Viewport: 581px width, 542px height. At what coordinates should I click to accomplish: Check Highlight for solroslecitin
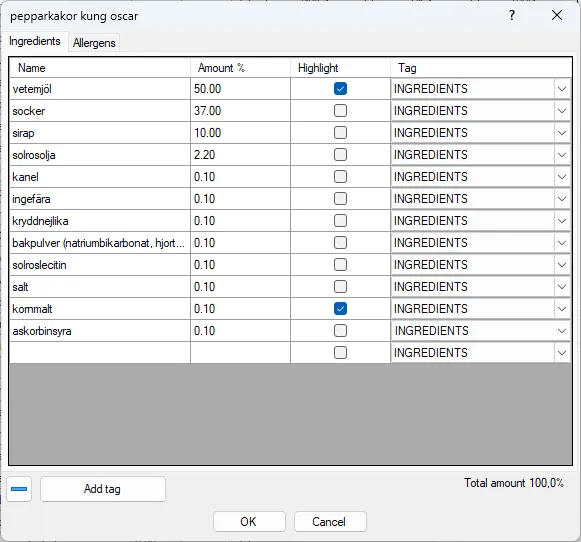(x=340, y=265)
